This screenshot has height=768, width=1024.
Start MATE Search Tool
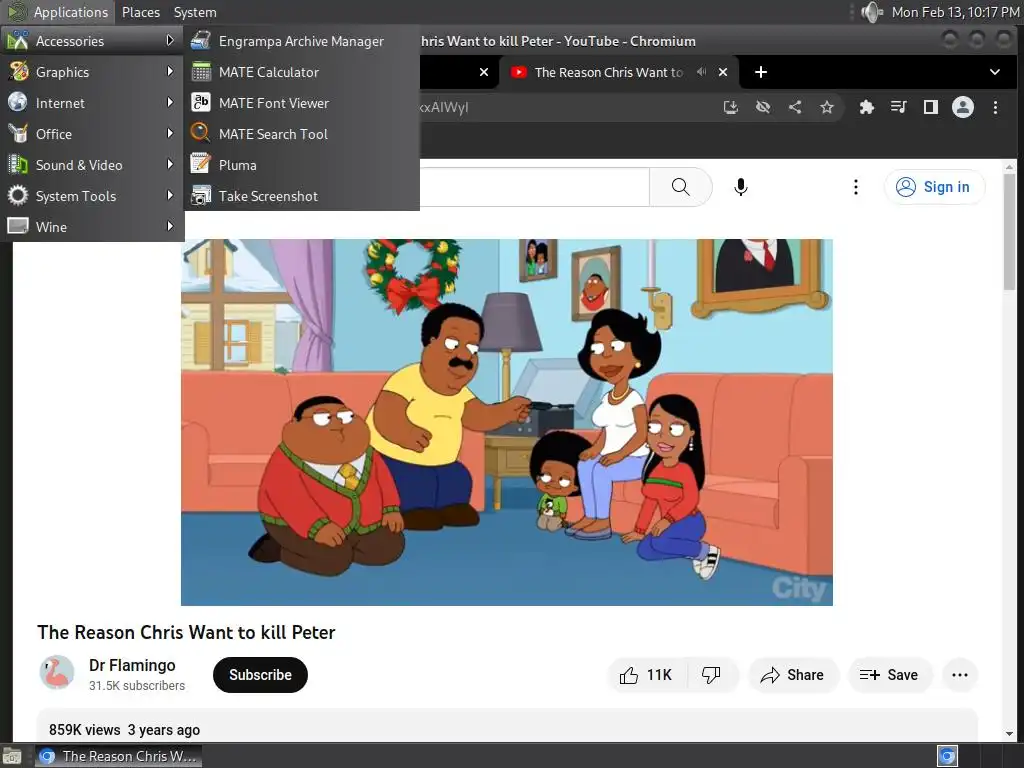[x=301, y=134]
